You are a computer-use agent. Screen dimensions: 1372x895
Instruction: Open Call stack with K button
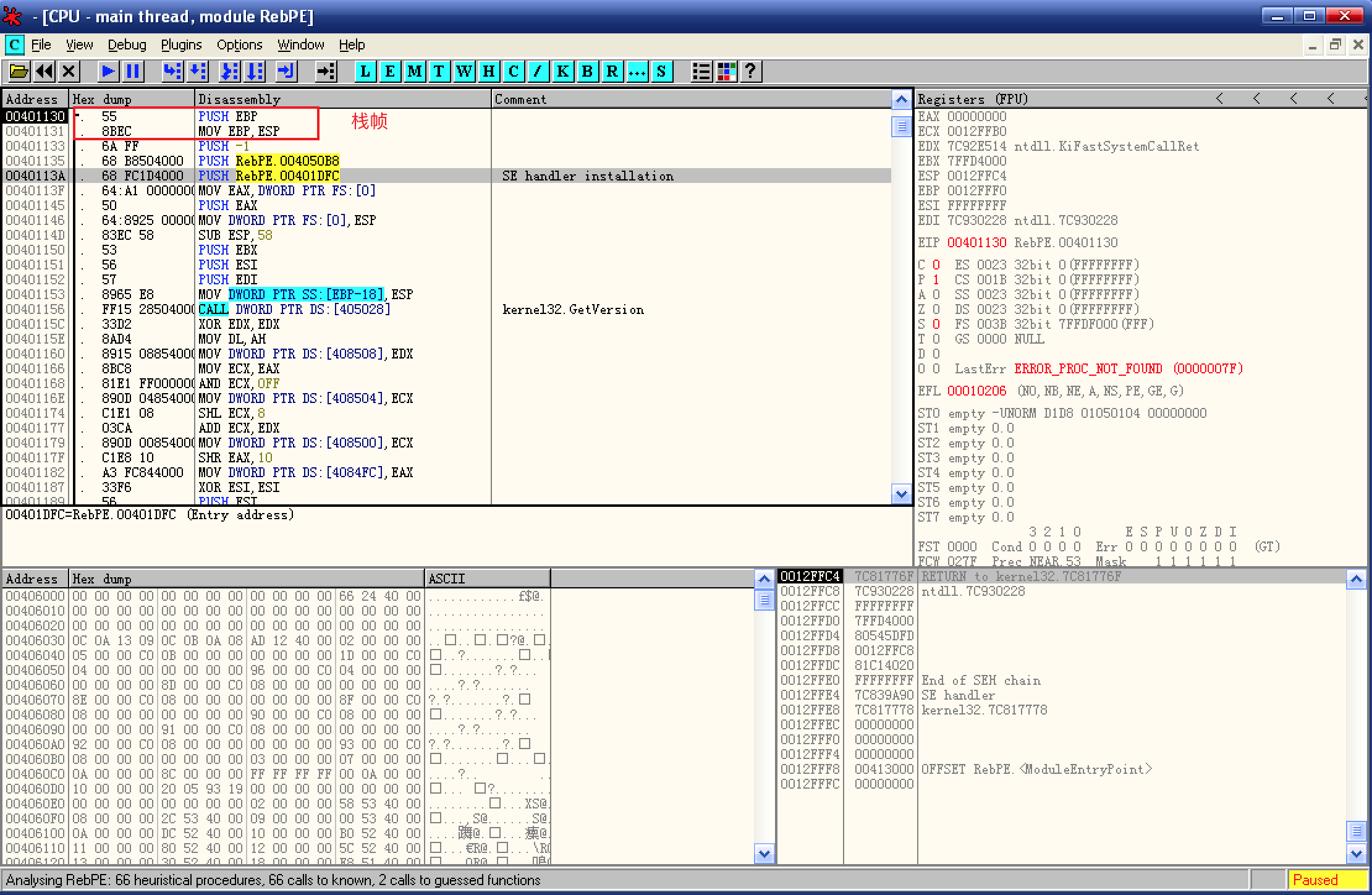562,72
